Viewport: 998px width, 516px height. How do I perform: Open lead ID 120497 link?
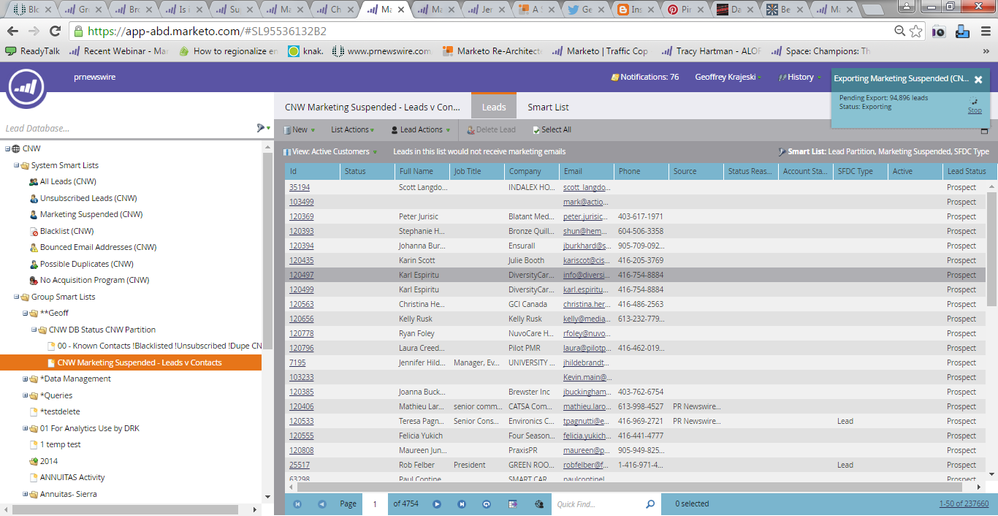click(x=301, y=275)
